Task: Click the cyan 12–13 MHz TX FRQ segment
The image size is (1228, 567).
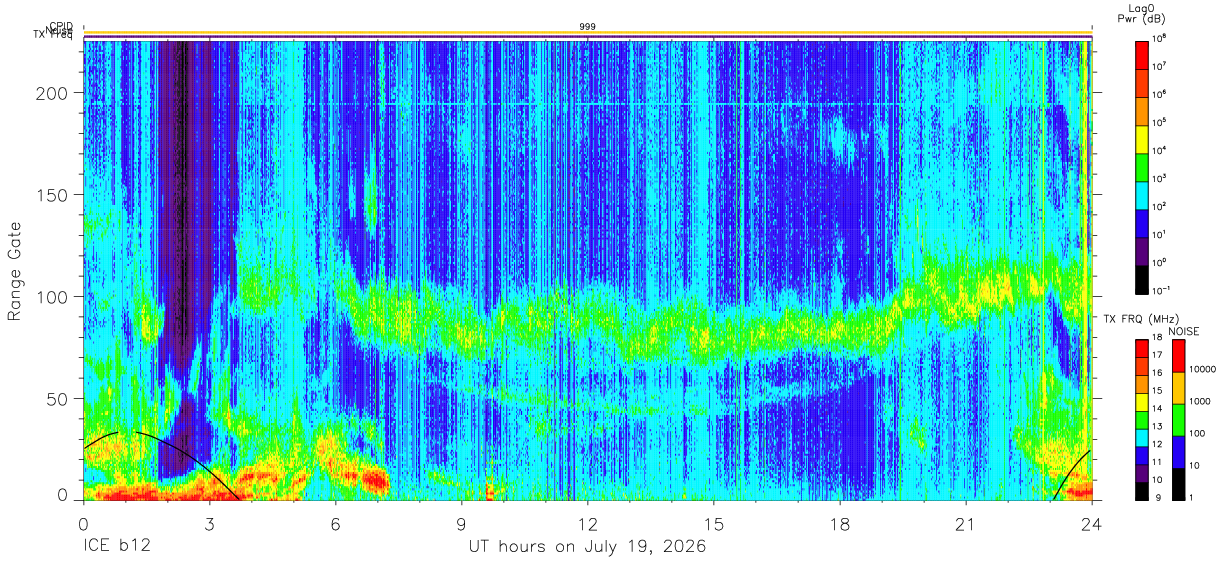Action: [1141, 438]
